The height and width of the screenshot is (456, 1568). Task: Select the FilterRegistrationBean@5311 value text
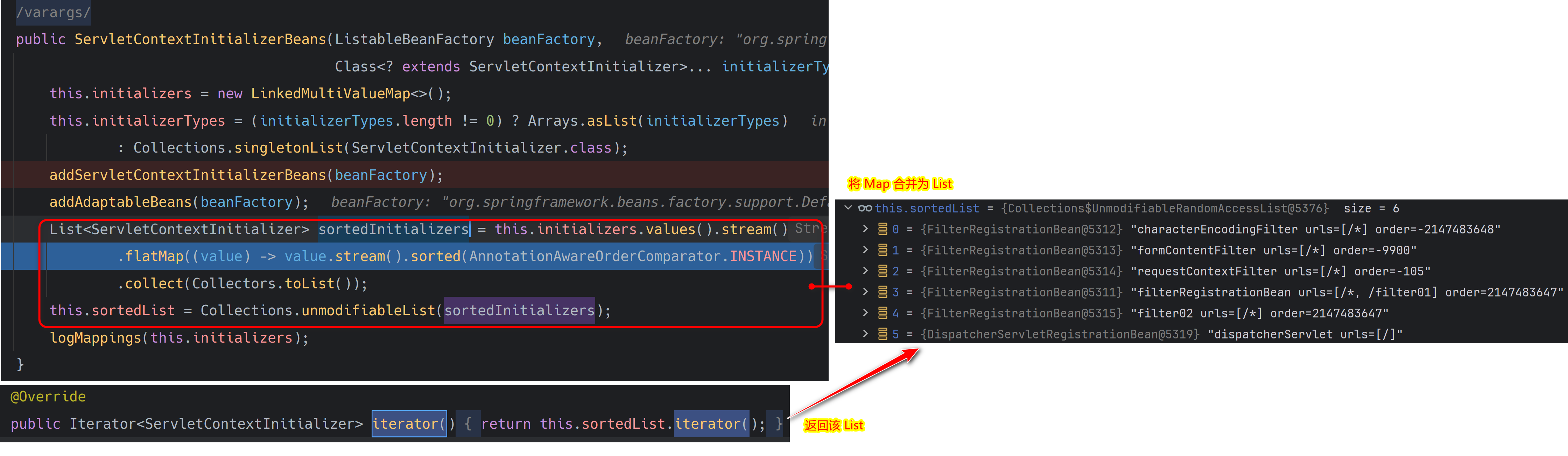pos(1021,292)
